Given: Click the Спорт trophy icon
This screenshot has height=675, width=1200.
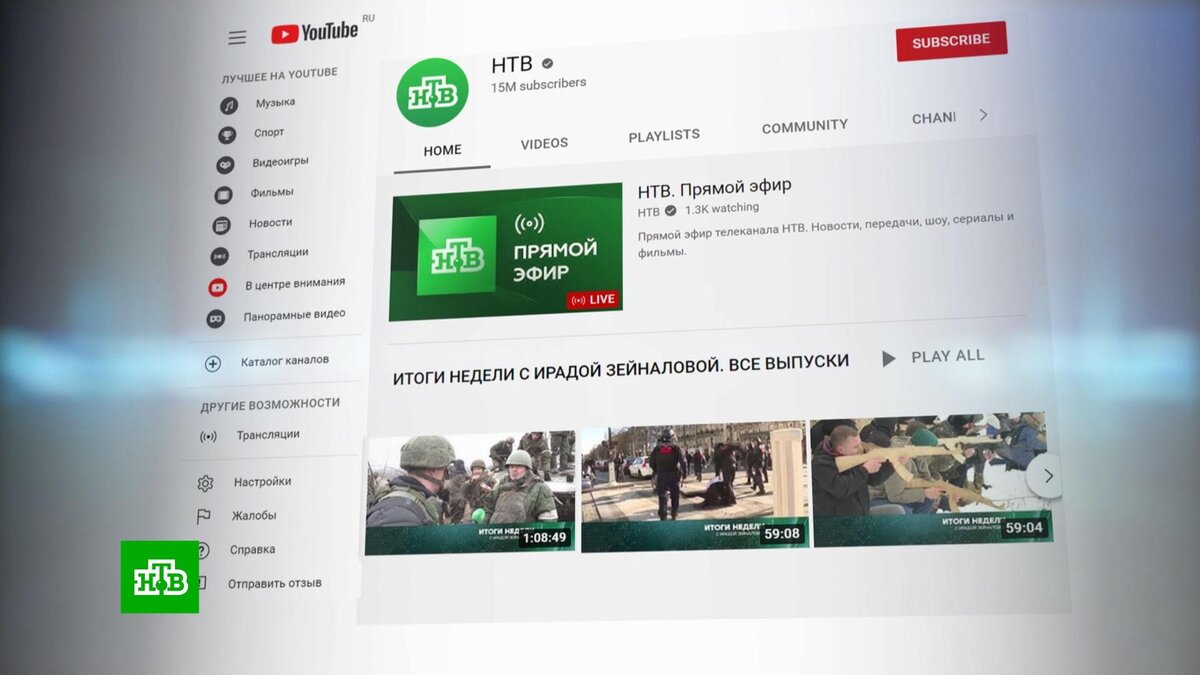Looking at the screenshot, I should [227, 135].
